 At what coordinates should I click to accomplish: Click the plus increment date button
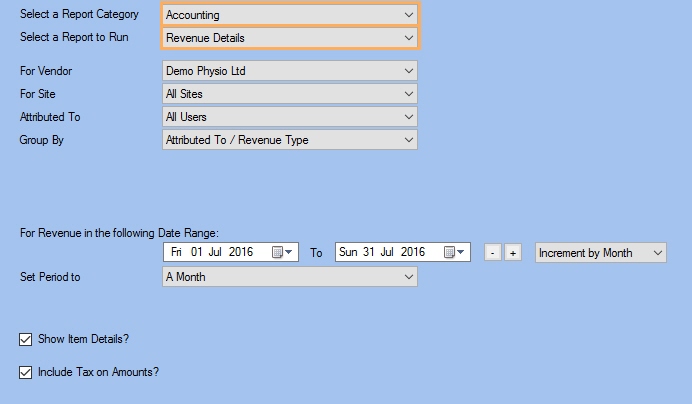pyautogui.click(x=513, y=253)
